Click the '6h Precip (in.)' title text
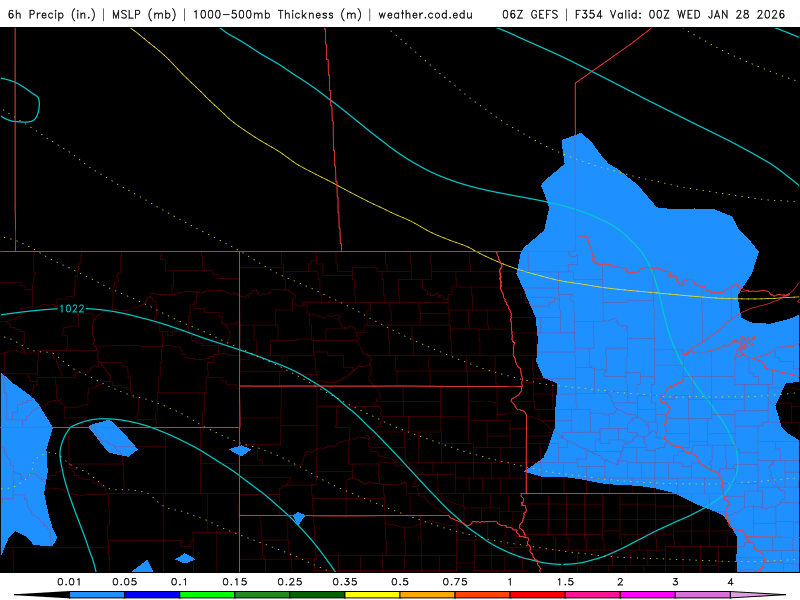Image resolution: width=800 pixels, height=600 pixels. [x=52, y=14]
